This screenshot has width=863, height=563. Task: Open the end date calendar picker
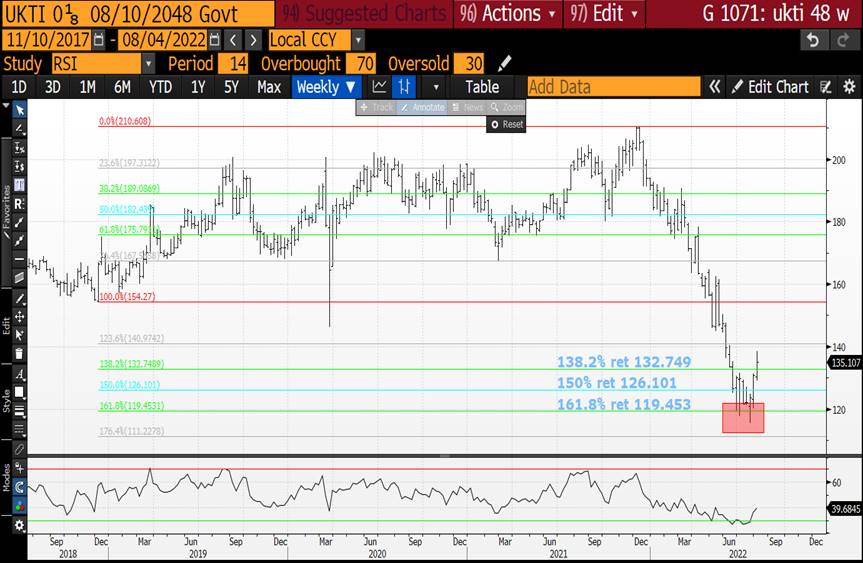tap(215, 40)
